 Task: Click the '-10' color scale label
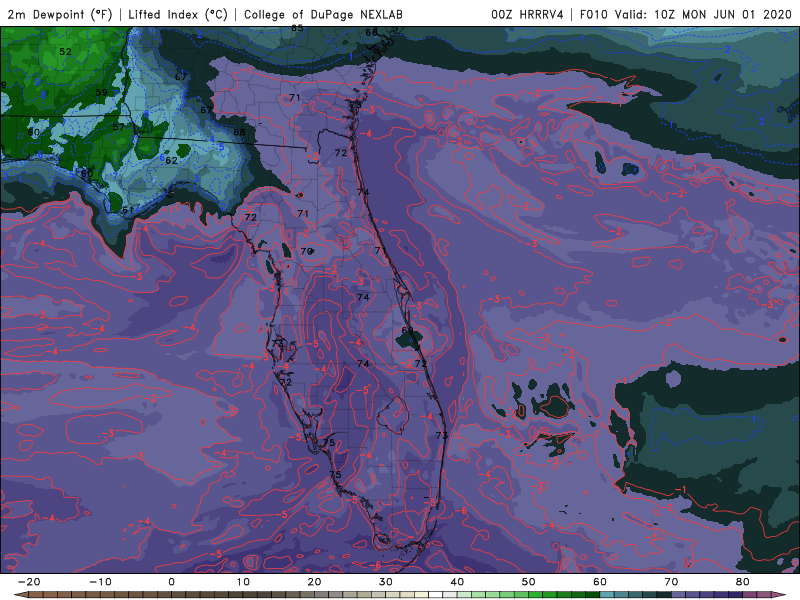[x=100, y=582]
